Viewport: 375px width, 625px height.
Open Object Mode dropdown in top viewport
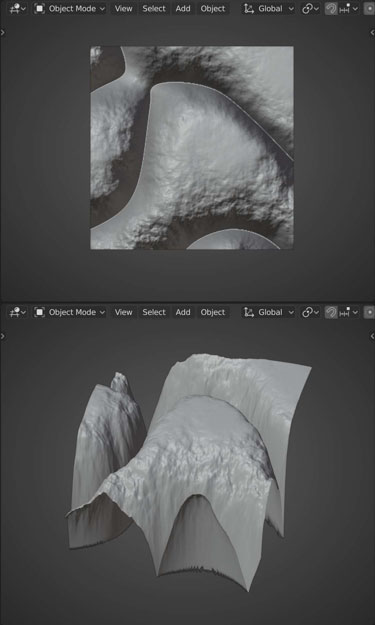(70, 8)
